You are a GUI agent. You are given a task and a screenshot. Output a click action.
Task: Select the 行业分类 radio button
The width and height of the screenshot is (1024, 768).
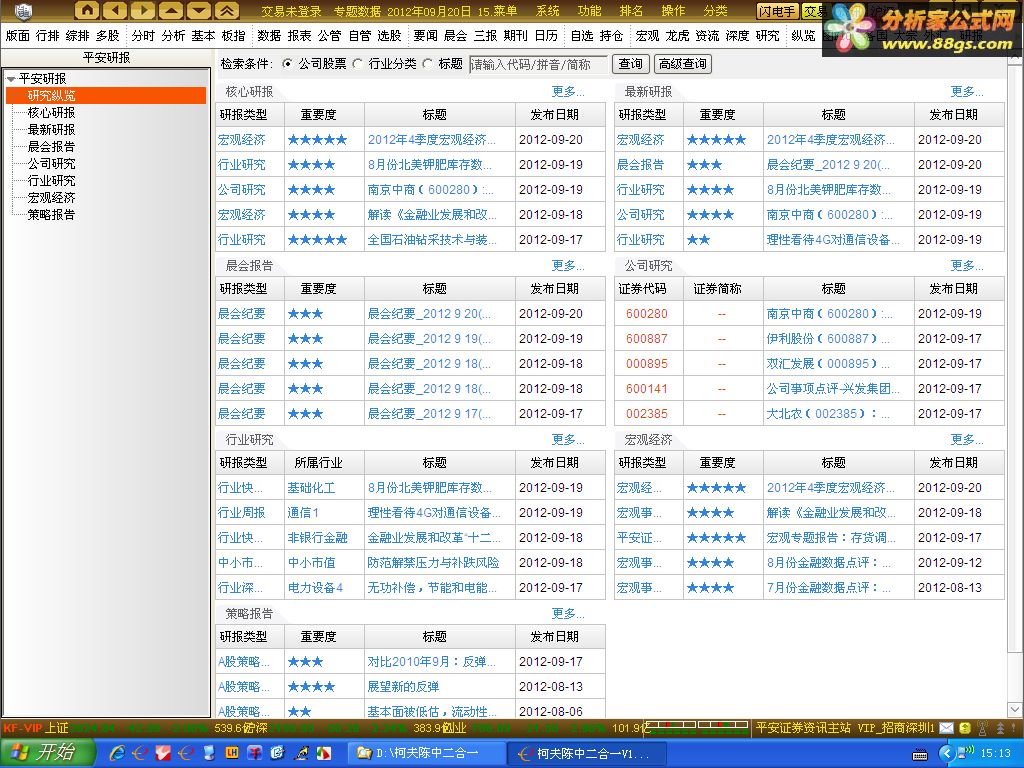tap(357, 64)
